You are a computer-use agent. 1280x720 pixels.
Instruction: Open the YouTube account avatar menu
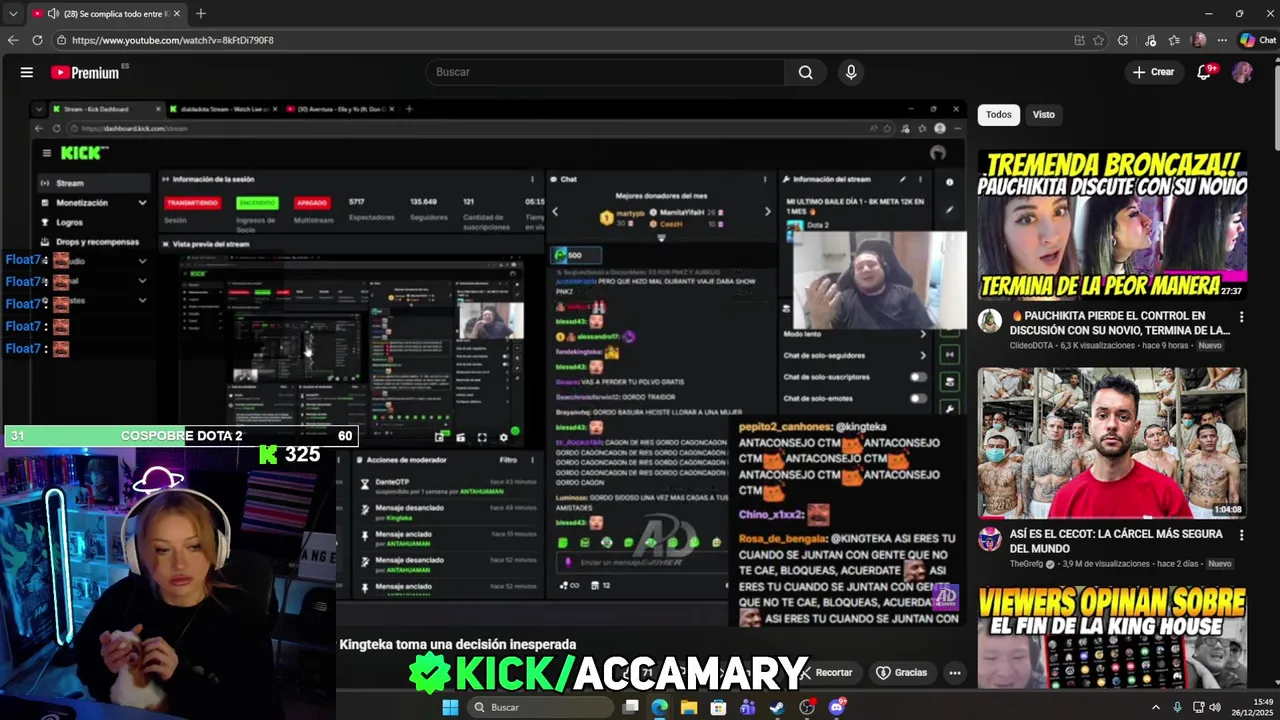point(1242,72)
